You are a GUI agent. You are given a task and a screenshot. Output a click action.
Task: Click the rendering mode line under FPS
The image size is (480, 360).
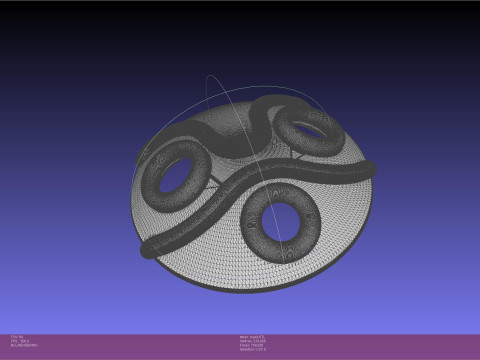(24, 345)
